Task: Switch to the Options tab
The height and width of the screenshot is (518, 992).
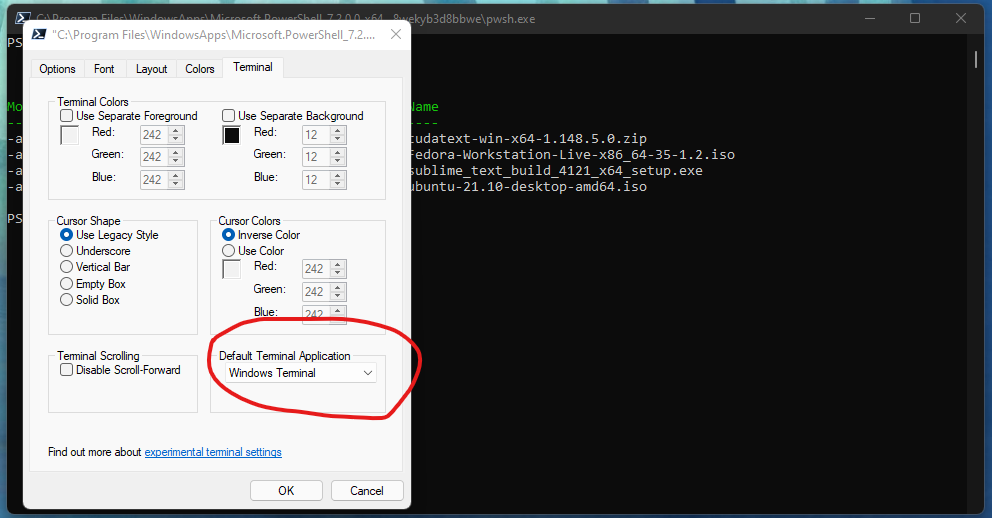Action: (x=57, y=69)
